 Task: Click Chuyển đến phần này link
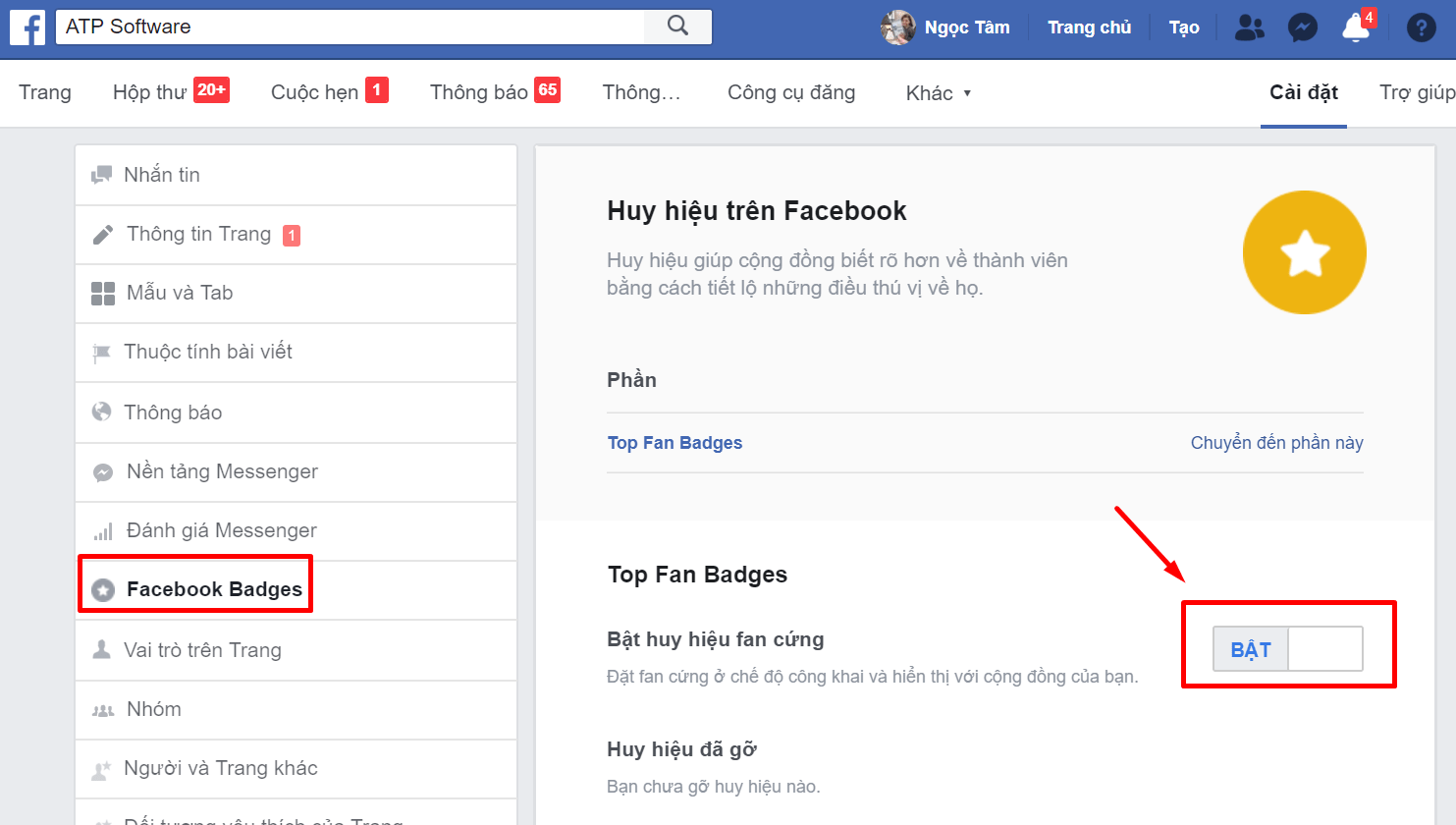click(1276, 443)
